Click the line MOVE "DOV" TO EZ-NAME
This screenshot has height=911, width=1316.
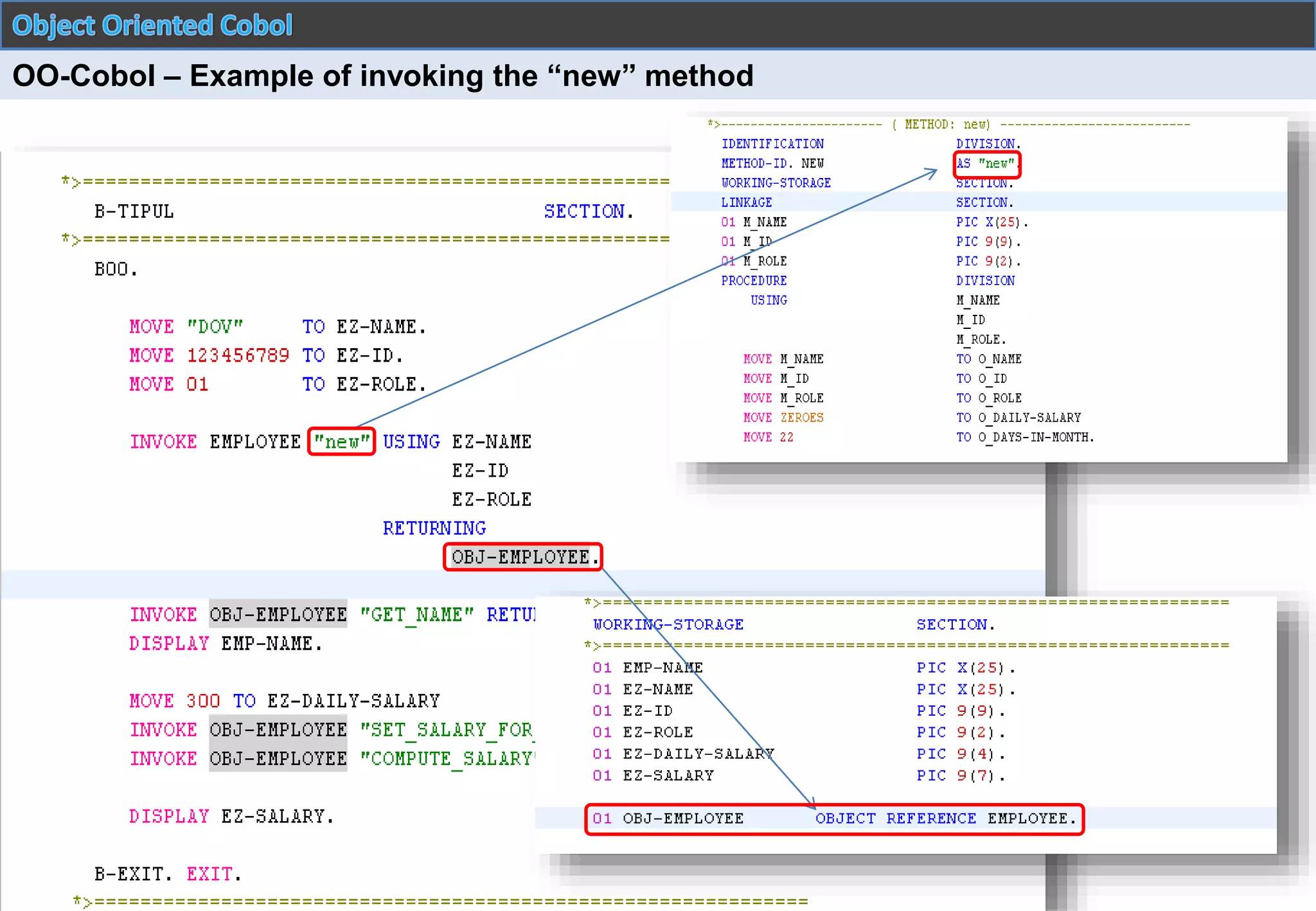click(278, 327)
